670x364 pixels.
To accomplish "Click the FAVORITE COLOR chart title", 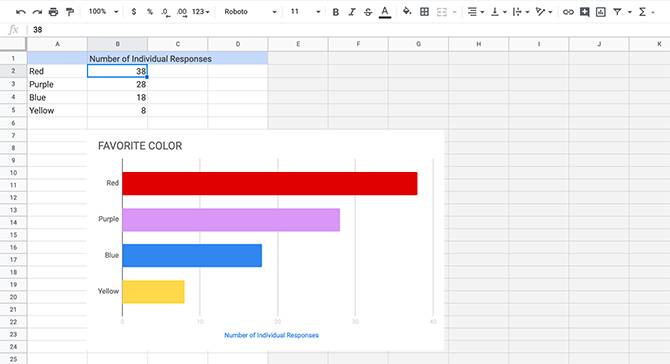I will click(x=140, y=146).
